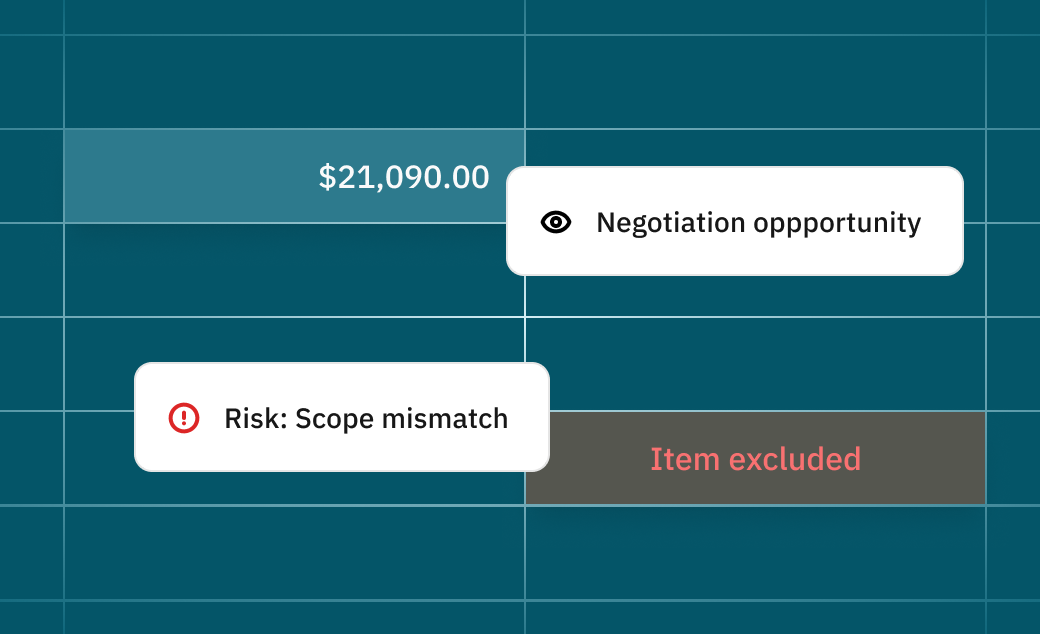Select the gray Item excluded cell
Screen dimensions: 1040x634
pyautogui.click(x=755, y=458)
